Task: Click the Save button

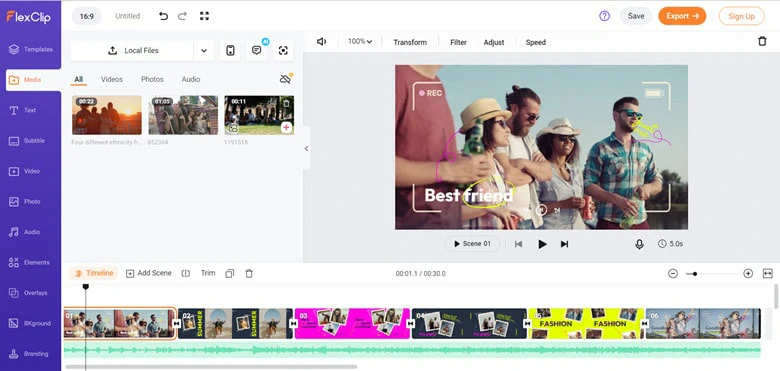Action: [x=636, y=16]
